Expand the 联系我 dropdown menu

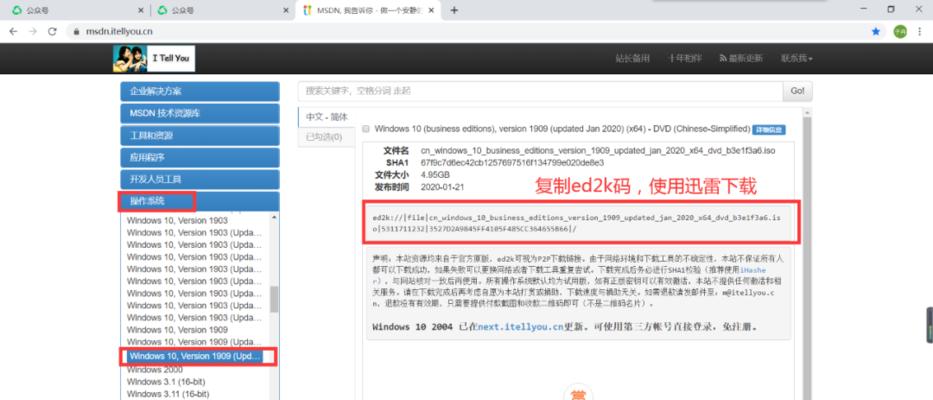click(x=797, y=58)
